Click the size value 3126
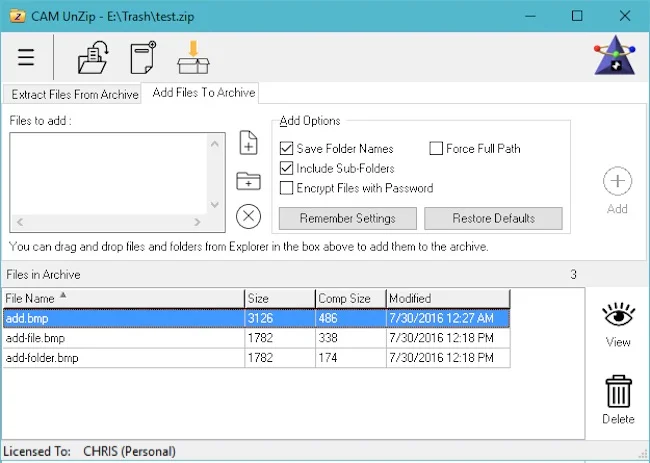 [260, 318]
